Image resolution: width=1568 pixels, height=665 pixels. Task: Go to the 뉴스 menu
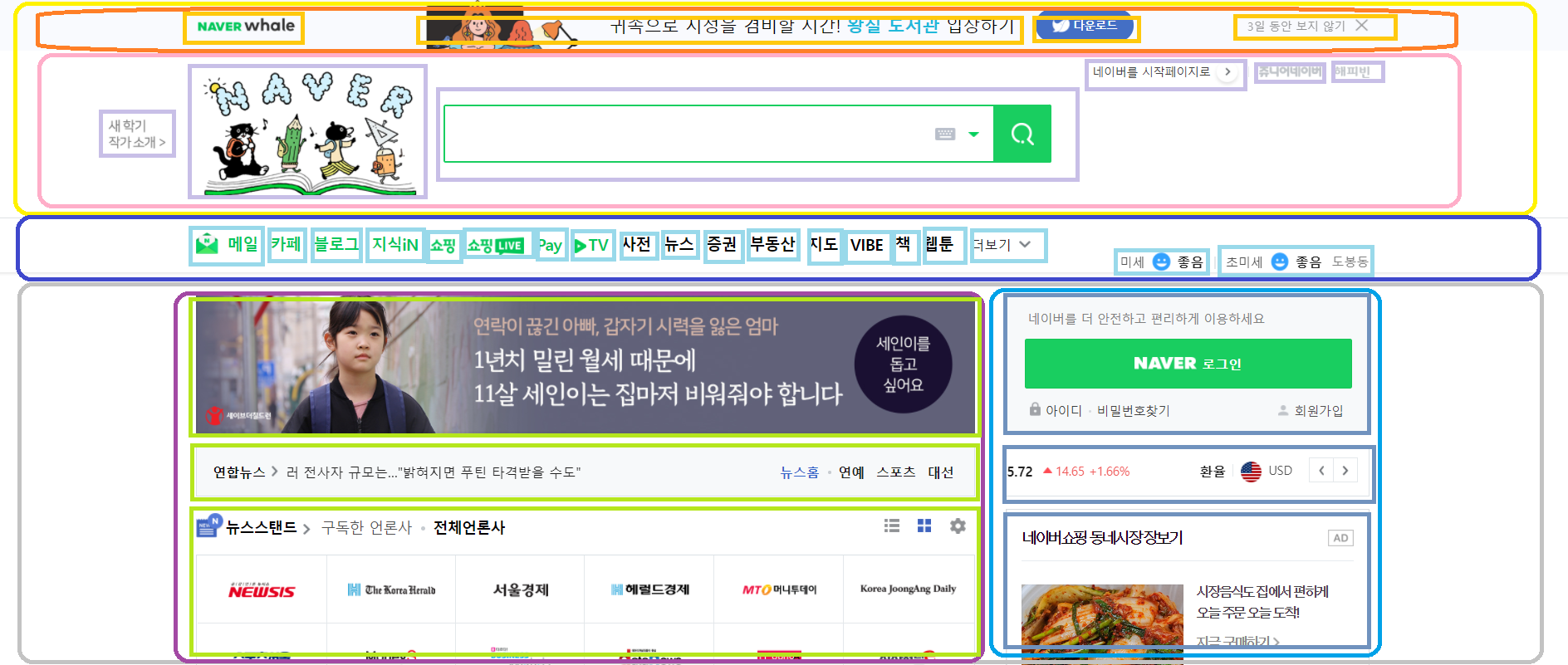click(x=679, y=244)
